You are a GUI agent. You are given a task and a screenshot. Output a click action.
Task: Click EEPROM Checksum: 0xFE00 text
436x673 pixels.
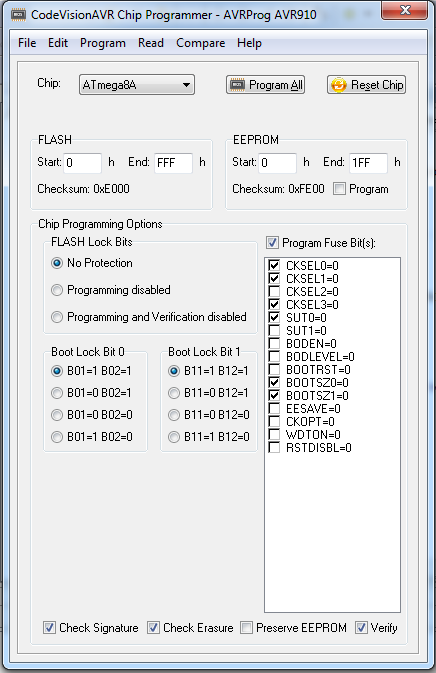278,189
